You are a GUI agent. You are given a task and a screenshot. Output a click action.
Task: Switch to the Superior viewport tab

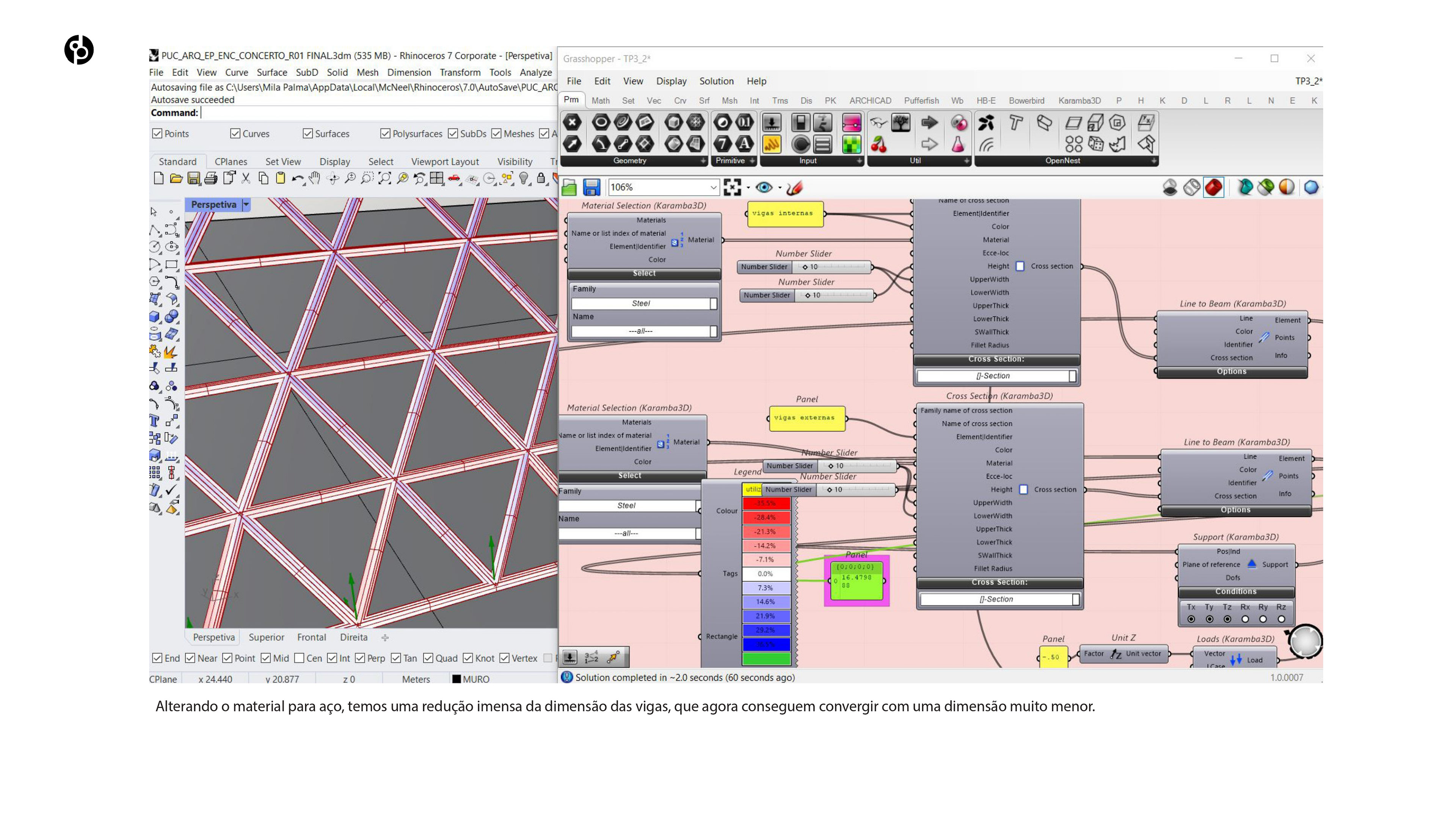(x=266, y=637)
